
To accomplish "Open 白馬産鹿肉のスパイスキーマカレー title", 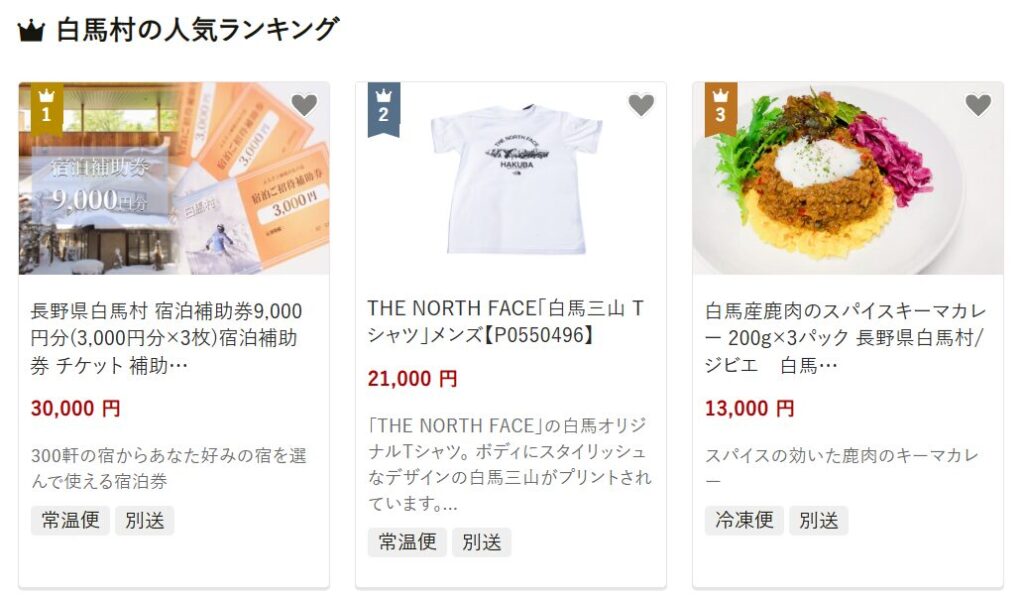I will (845, 338).
